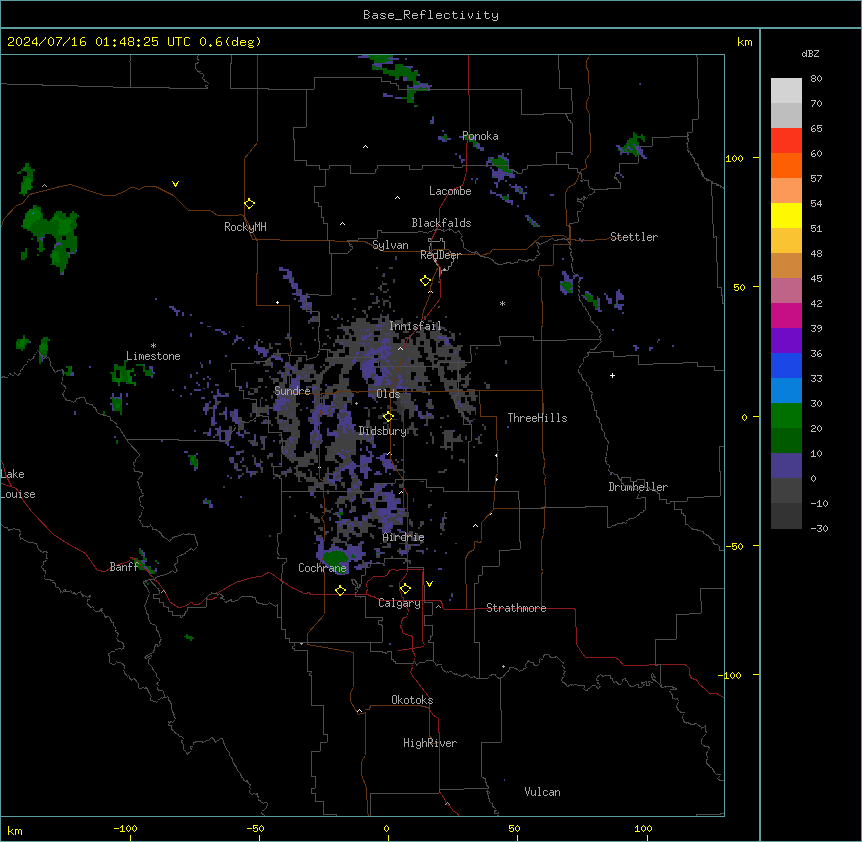Click the Airdrie city label
The height and width of the screenshot is (842, 862).
coord(404,537)
